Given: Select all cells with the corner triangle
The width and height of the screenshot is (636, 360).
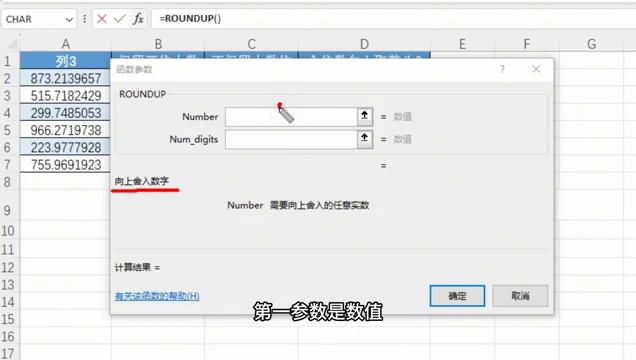Looking at the screenshot, I should pyautogui.click(x=12, y=43).
